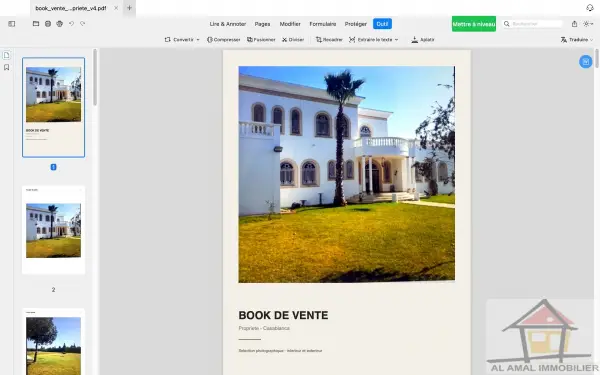The image size is (600, 375).
Task: Open the Lire & Annoter tab
Action: tap(228, 24)
